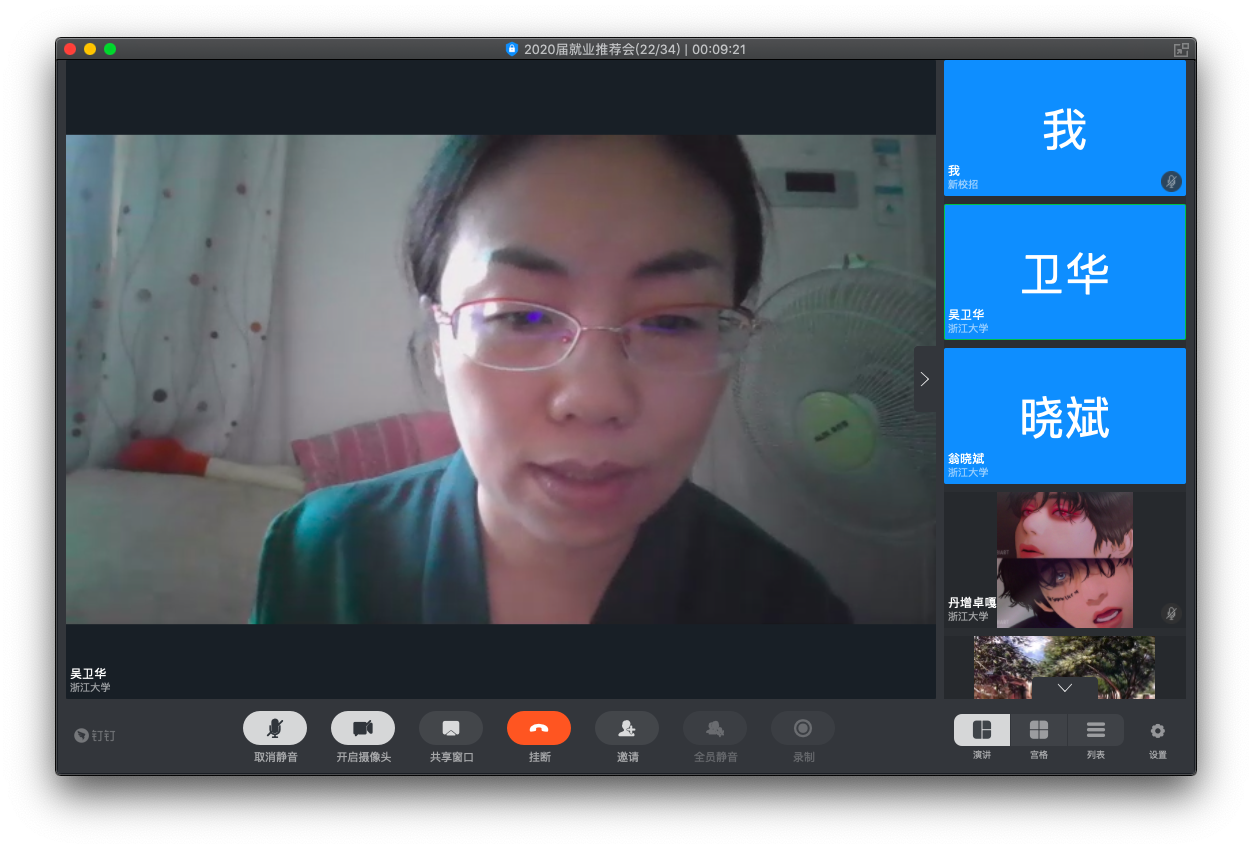
Task: Click the muted mic icon on the 我 tile
Action: pyautogui.click(x=1171, y=181)
